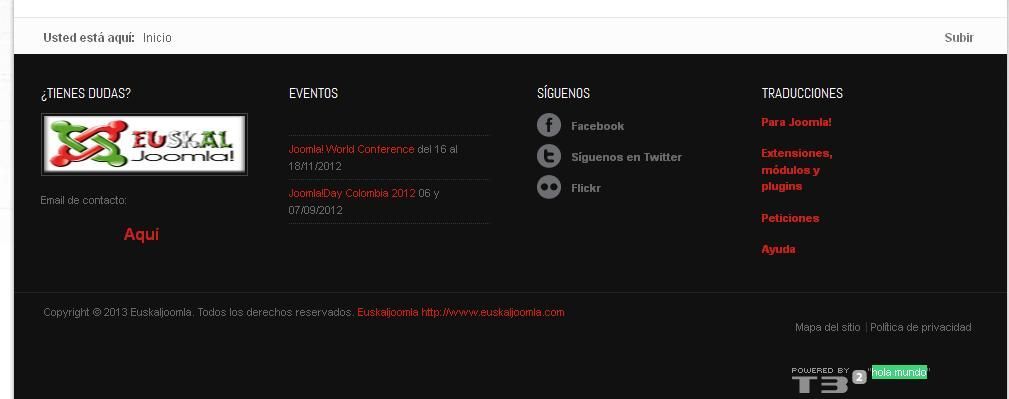Viewport: 1009px width, 399px height.
Task: Open the Facebook text link
Action: tap(597, 126)
